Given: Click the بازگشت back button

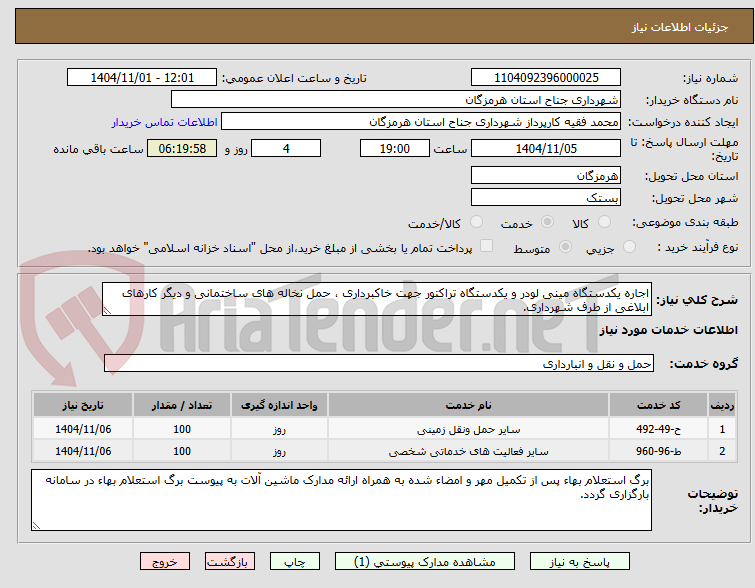Looking at the screenshot, I should [230, 562].
